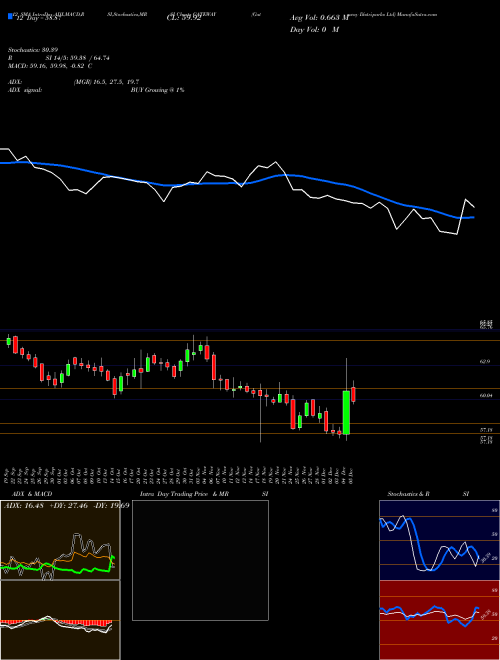Click the blue-background Stochastics chart panel
The height and width of the screenshot is (660, 500).
440,540
